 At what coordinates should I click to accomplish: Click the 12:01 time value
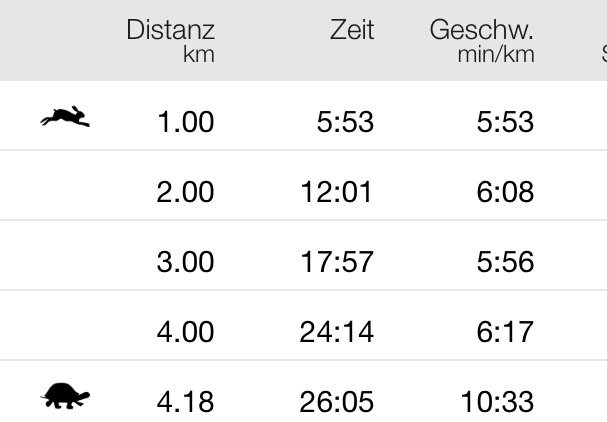pyautogui.click(x=337, y=192)
